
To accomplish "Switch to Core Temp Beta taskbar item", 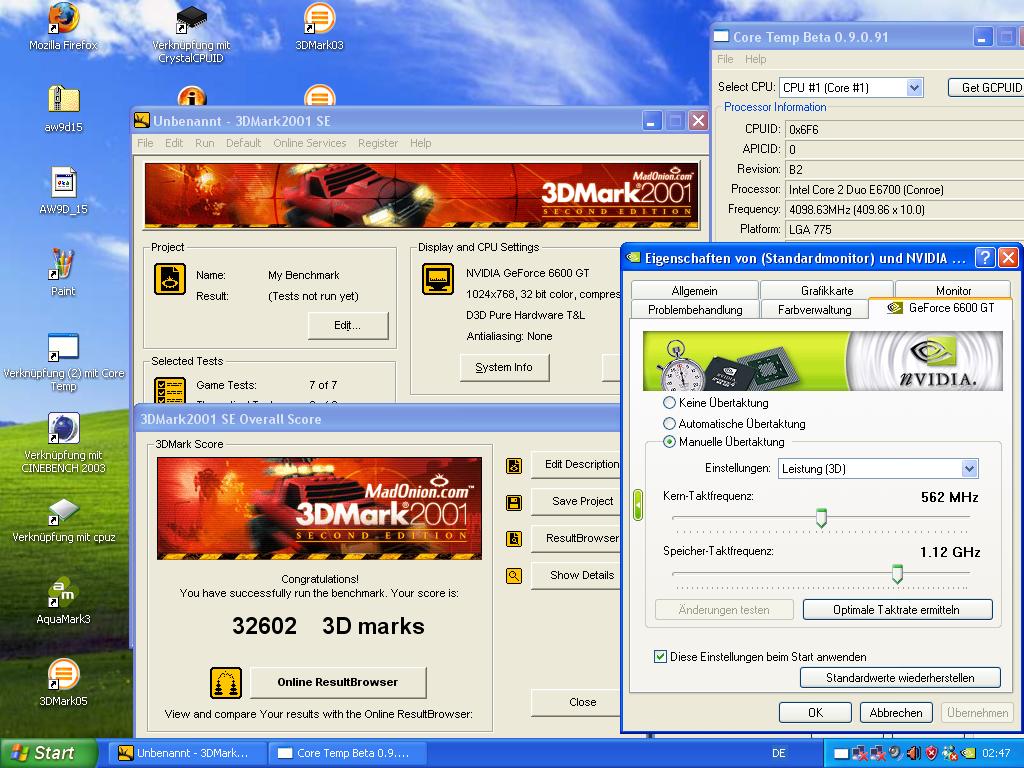I will click(x=349, y=753).
